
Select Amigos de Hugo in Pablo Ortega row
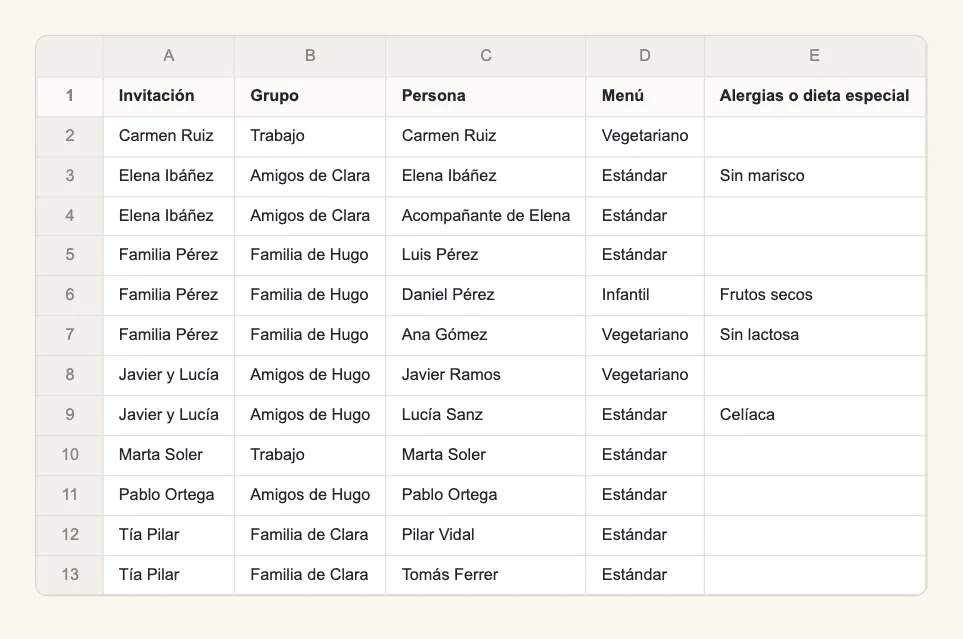pos(310,495)
